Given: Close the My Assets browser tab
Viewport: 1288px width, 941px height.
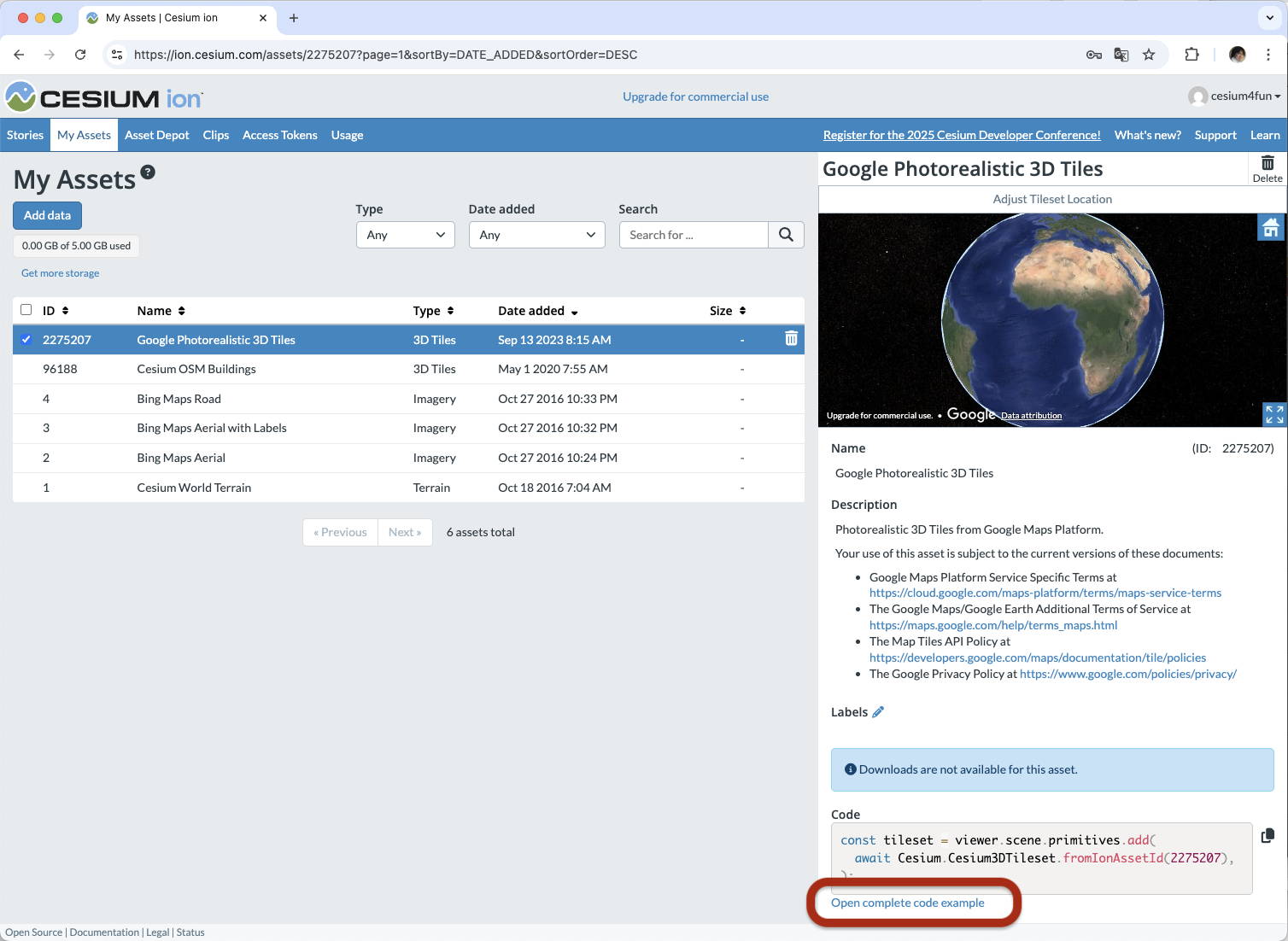Looking at the screenshot, I should pyautogui.click(x=263, y=18).
